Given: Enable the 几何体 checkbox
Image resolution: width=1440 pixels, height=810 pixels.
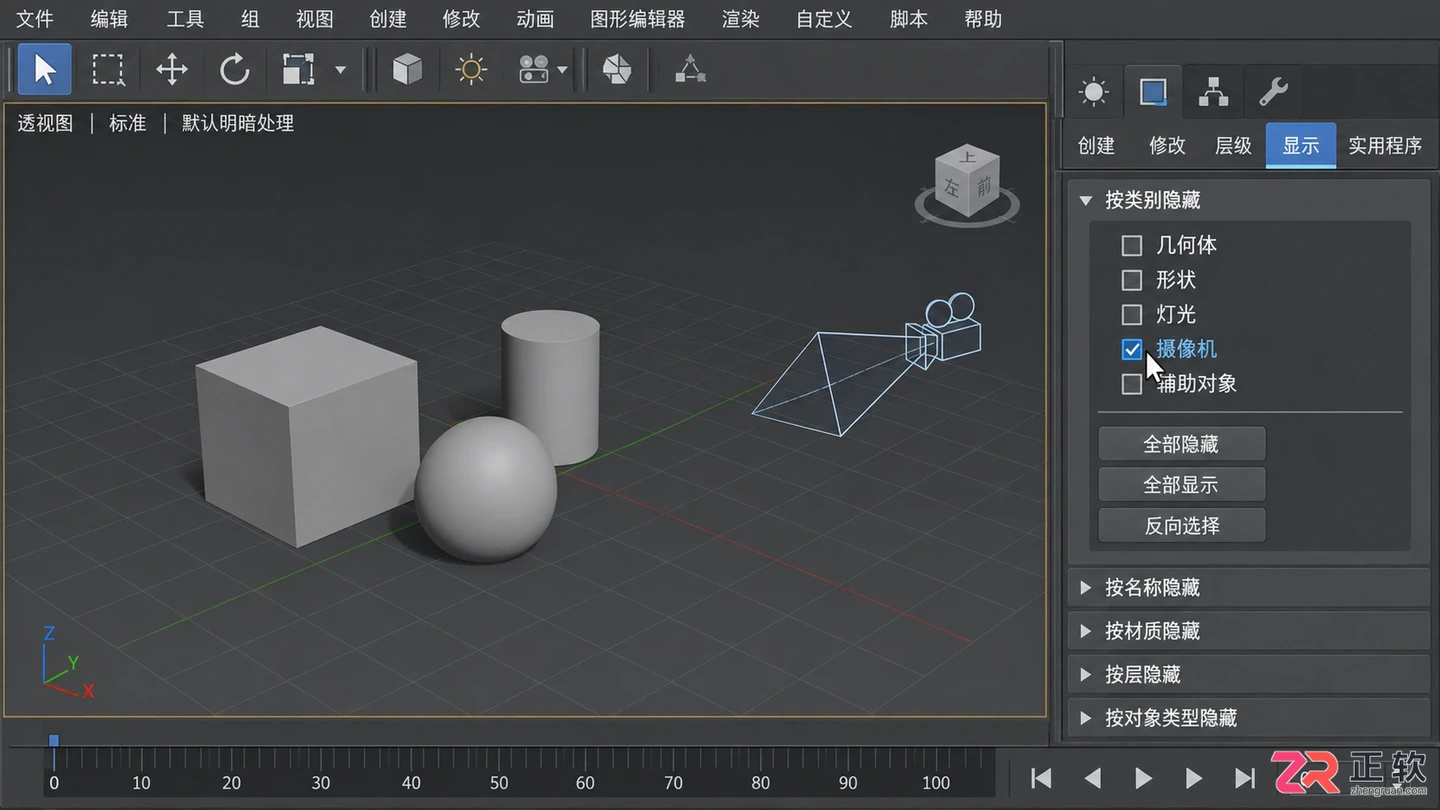Looking at the screenshot, I should point(1132,245).
